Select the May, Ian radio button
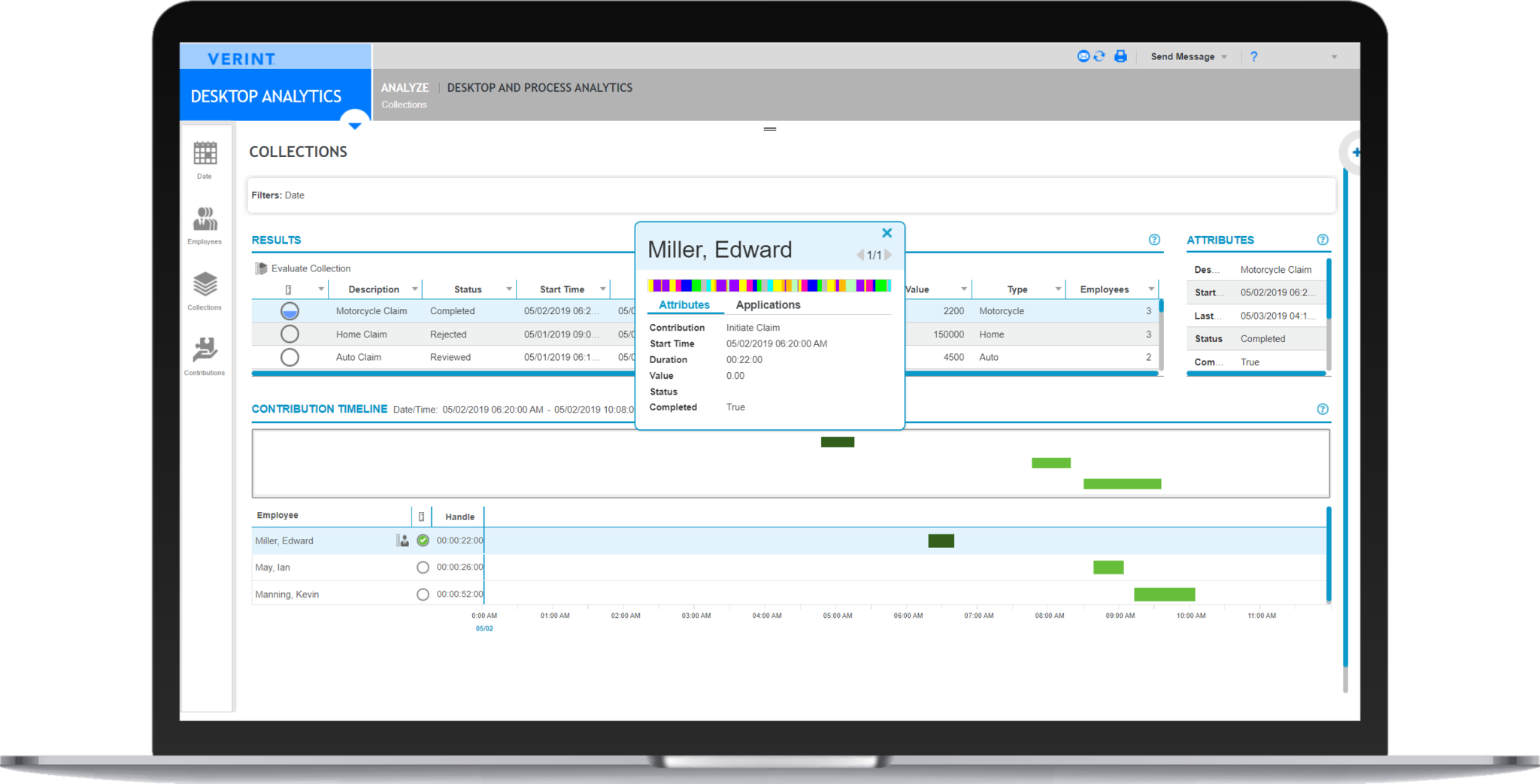The image size is (1540, 784). pos(423,568)
